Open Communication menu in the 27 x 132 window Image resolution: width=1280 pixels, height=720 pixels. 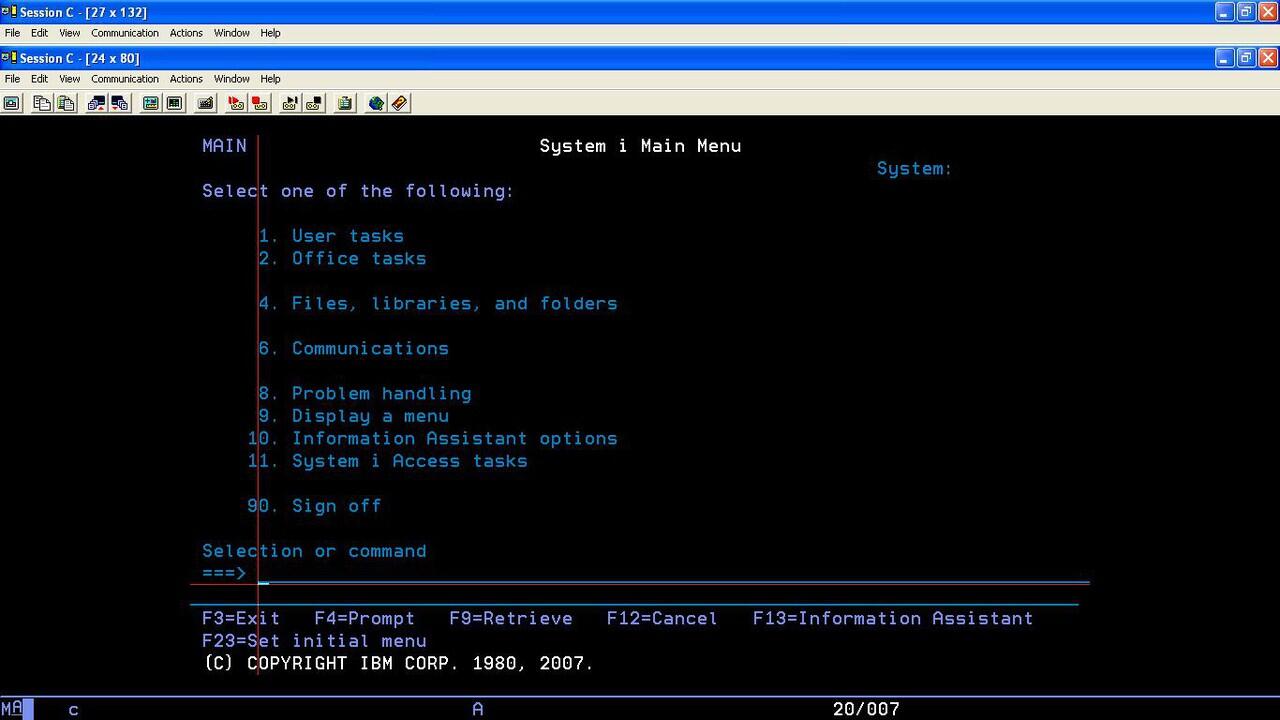click(x=125, y=33)
